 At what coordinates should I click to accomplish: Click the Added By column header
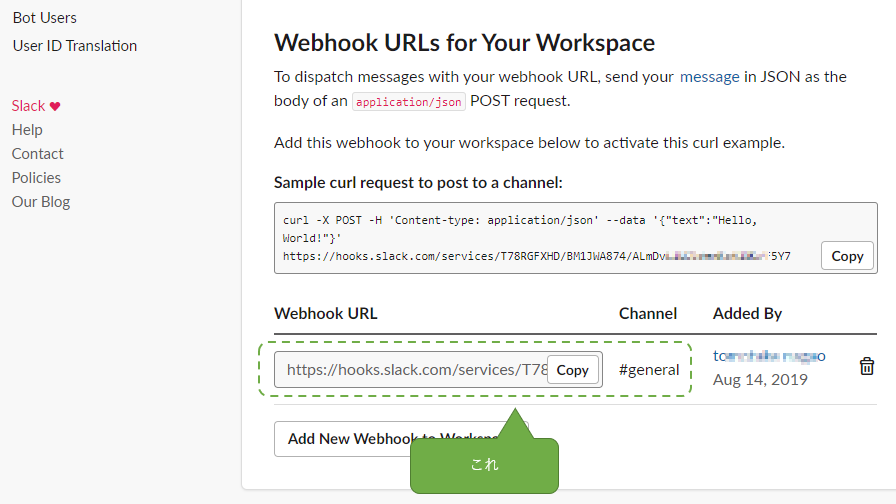tap(747, 314)
